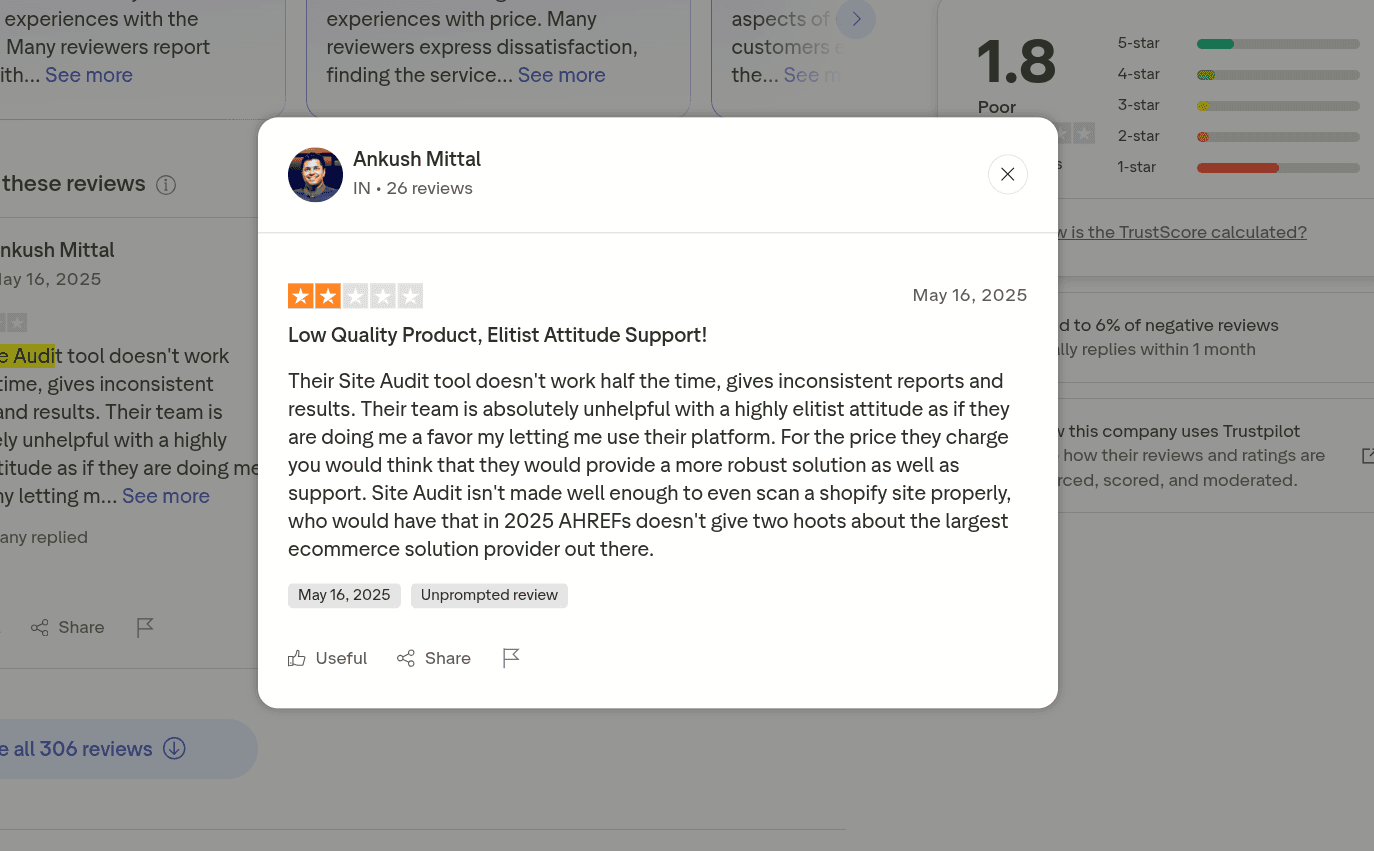1374x851 pixels.
Task: Click the thumbs-up Useful icon in dialog
Action: [297, 658]
